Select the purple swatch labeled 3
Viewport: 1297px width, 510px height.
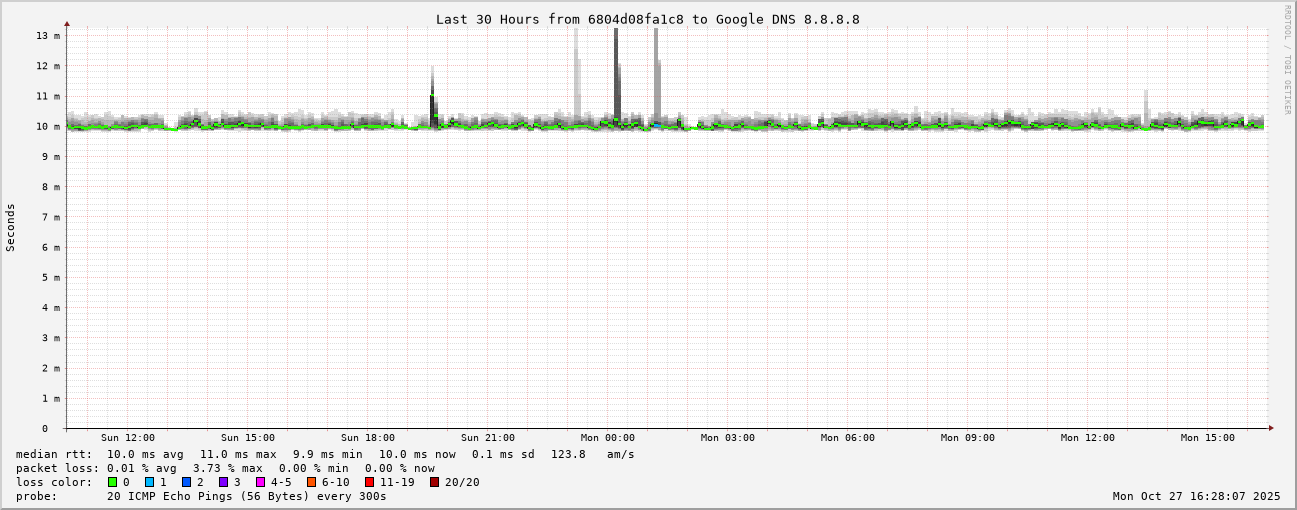[x=224, y=482]
